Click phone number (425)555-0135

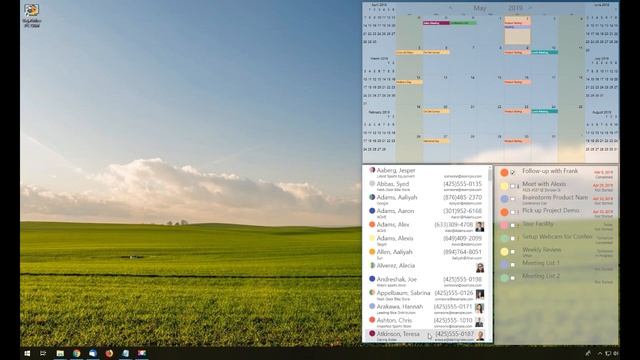pos(462,184)
